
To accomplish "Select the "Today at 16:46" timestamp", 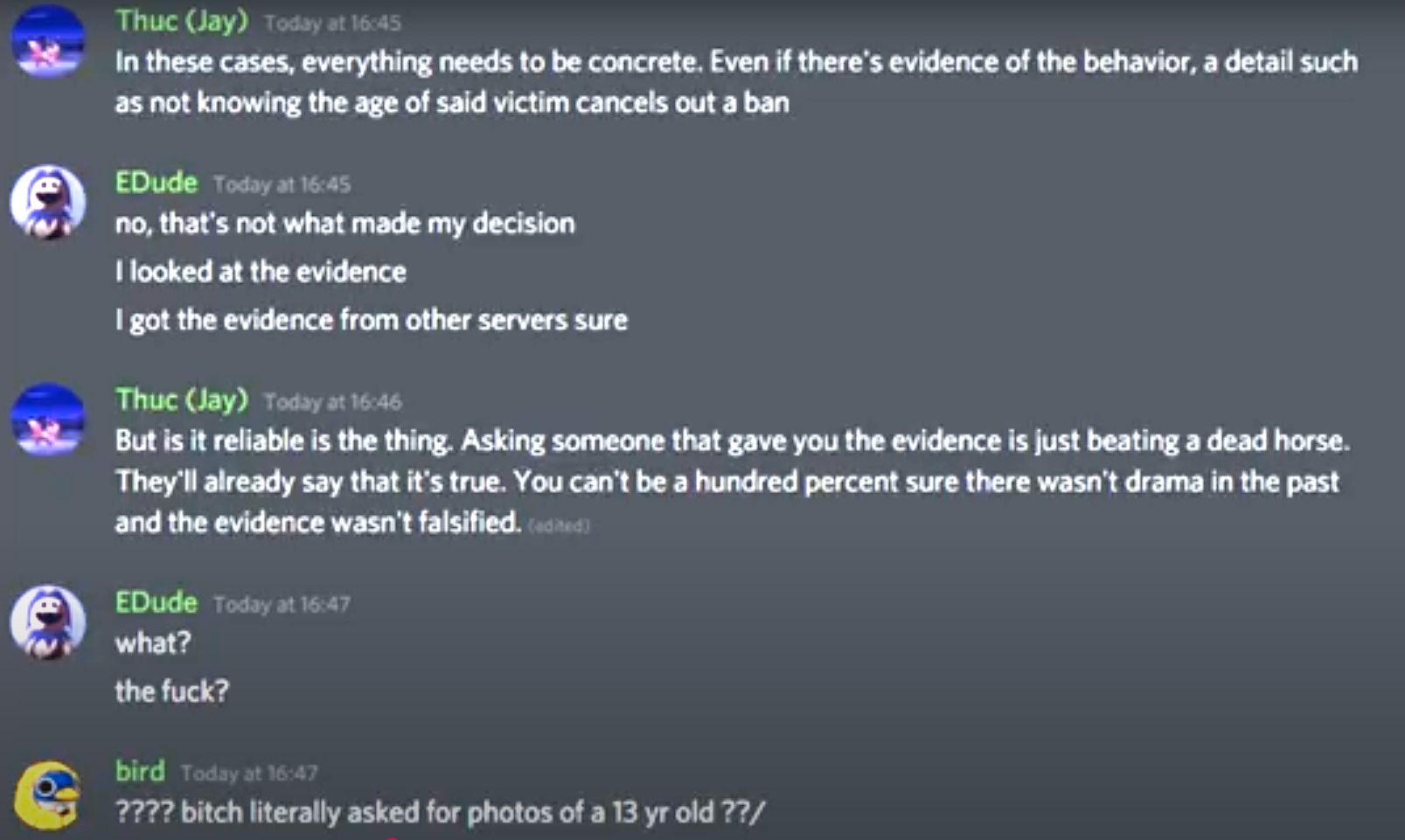I will [x=332, y=402].
